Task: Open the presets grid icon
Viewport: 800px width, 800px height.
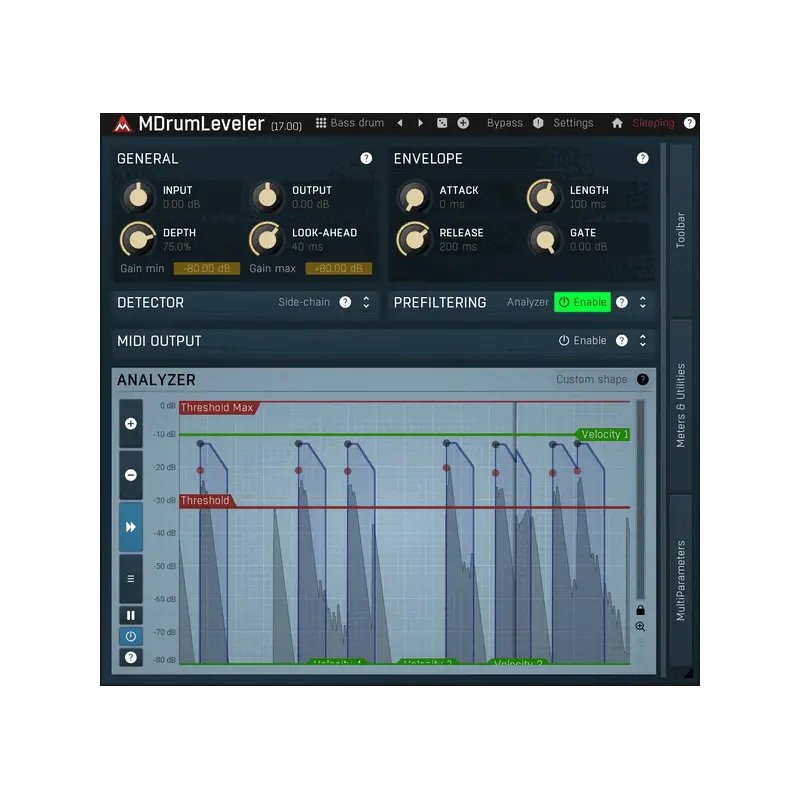Action: click(x=321, y=123)
